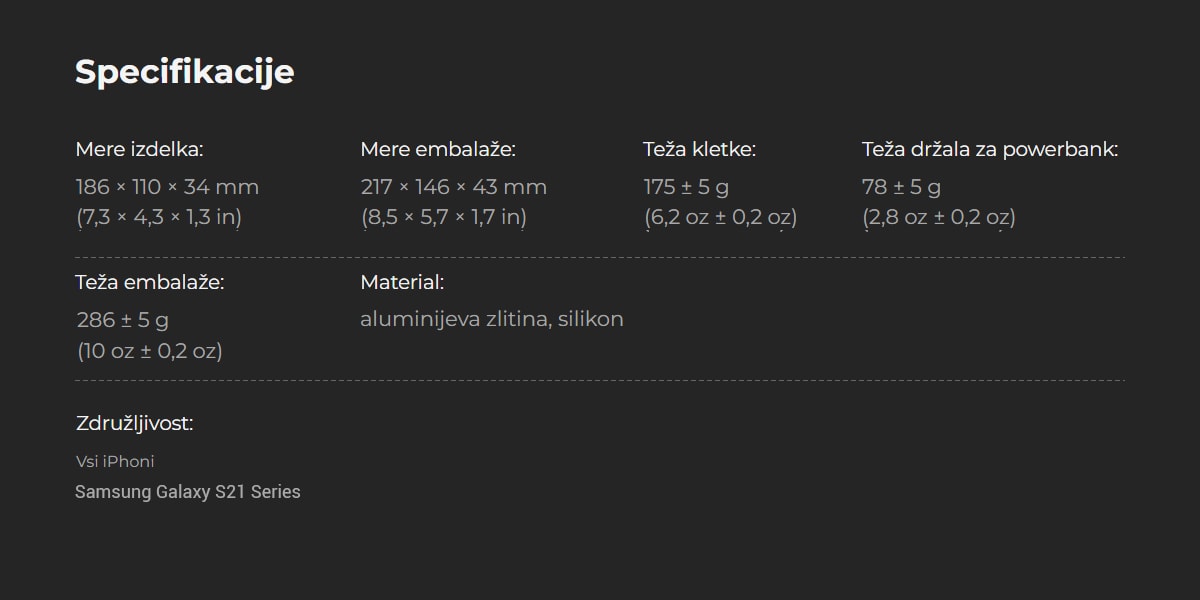Select the Mere embalaže label
This screenshot has width=1200, height=600.
pyautogui.click(x=438, y=150)
